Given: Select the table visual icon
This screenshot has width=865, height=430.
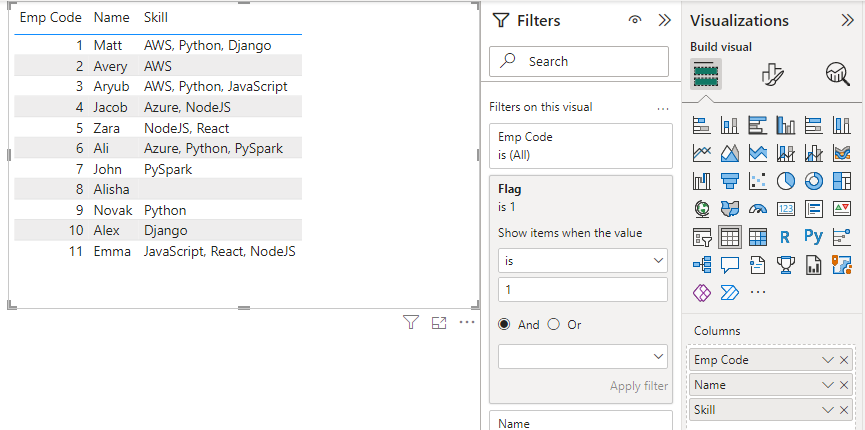Looking at the screenshot, I should [729, 237].
